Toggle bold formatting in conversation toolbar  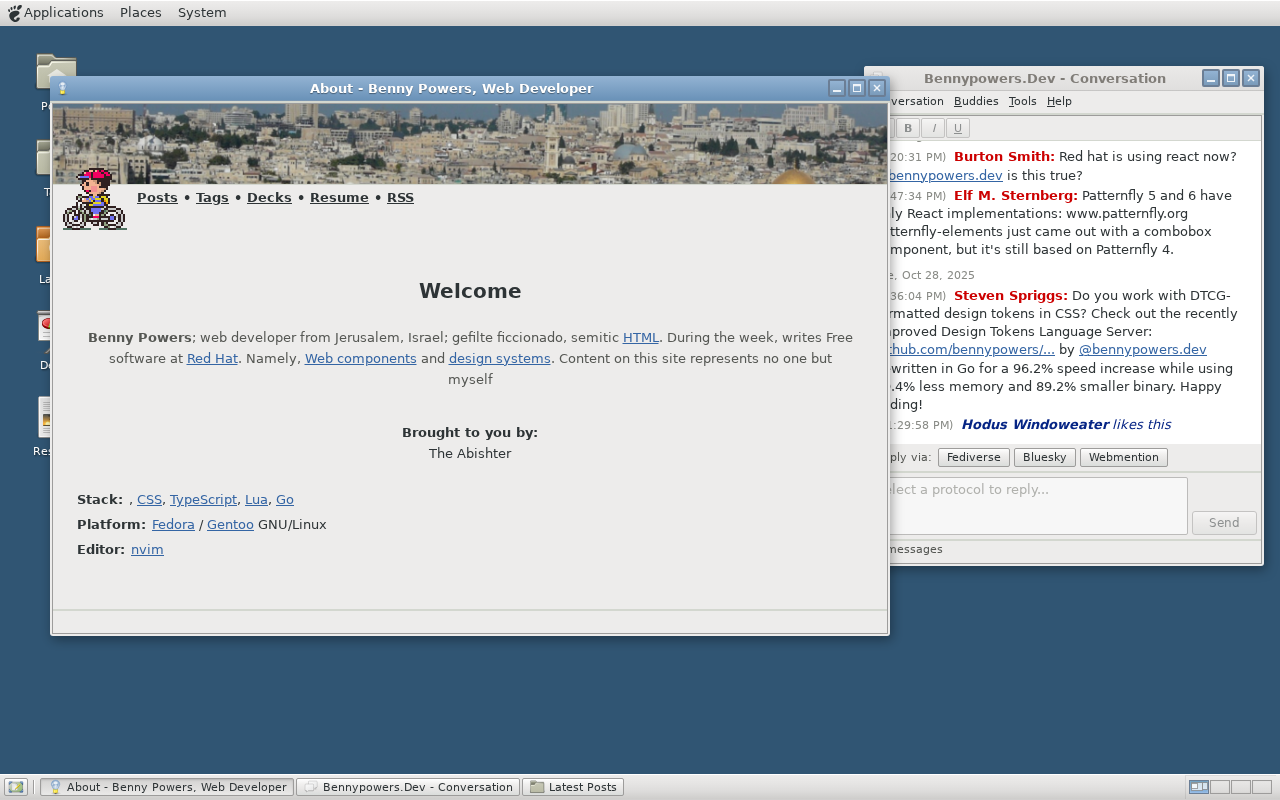click(908, 128)
